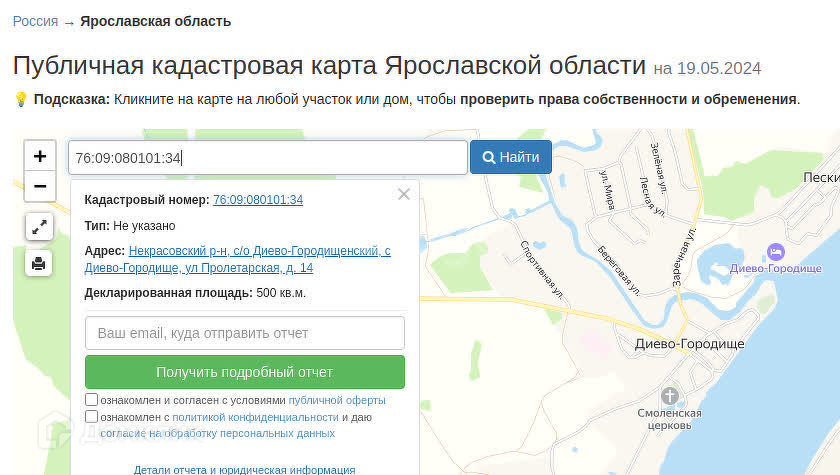
Task: Select the Тип: Не указано text
Action: coord(130,226)
